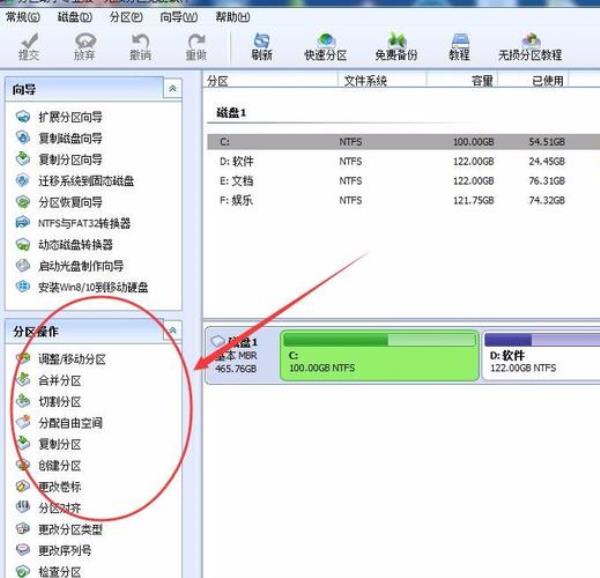
Task: Open 动态磁盘转换器
Action: point(64,244)
